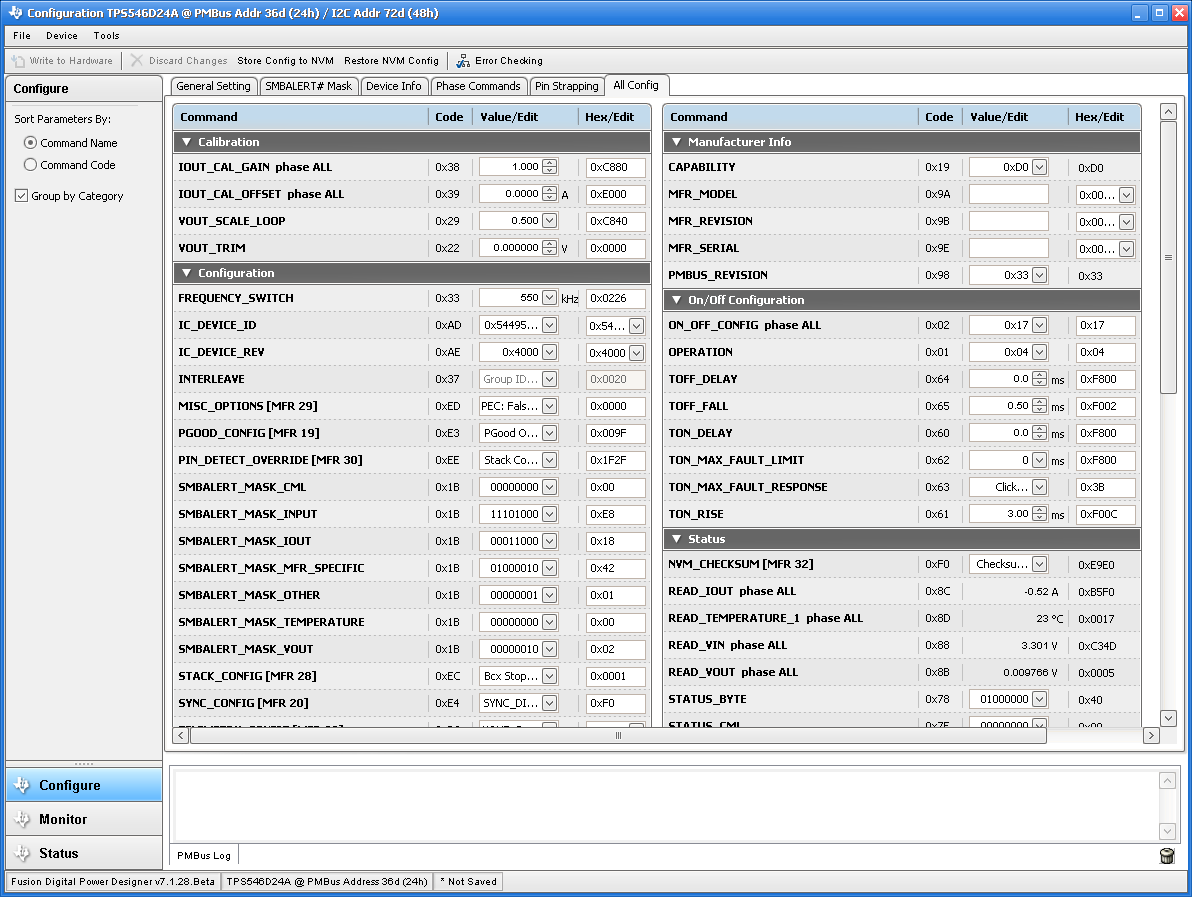1192x897 pixels.
Task: Open the Device menu
Action: (61, 35)
